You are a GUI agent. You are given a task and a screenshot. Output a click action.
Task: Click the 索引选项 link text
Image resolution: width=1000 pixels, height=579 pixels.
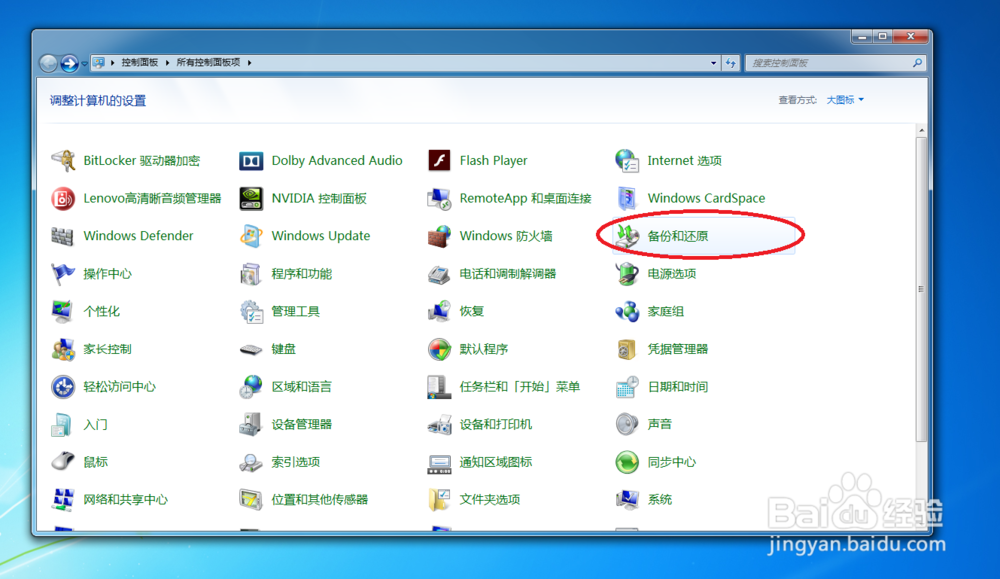click(295, 462)
